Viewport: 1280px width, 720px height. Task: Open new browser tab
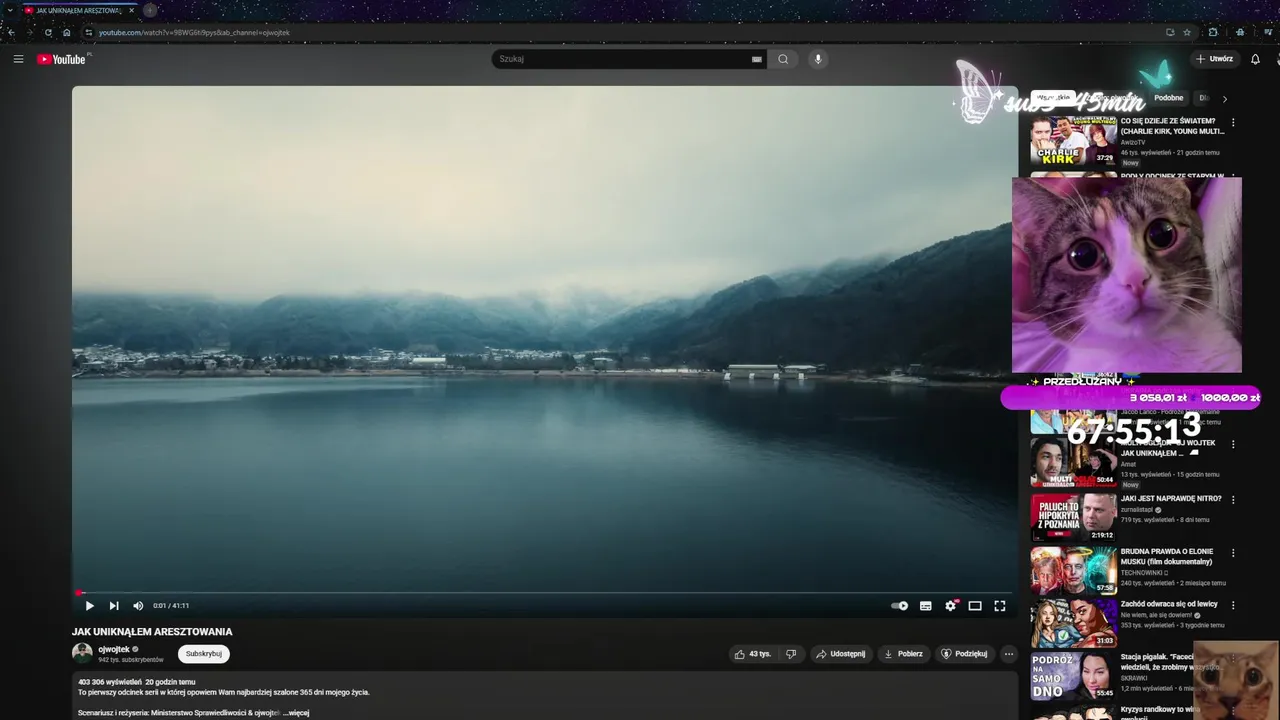(x=149, y=10)
